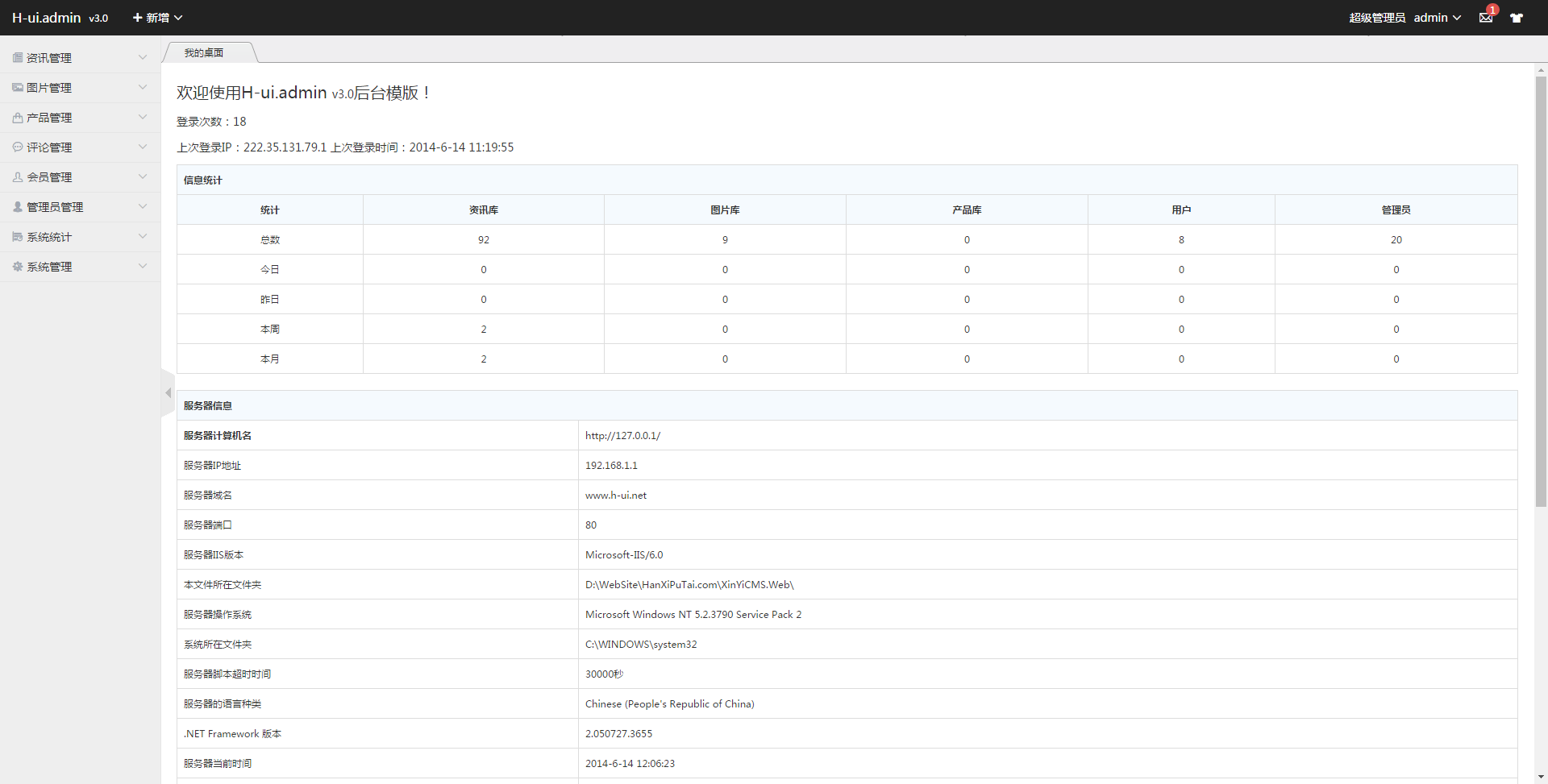Click the plus icon beside 新增
Image resolution: width=1548 pixels, height=784 pixels.
pos(138,18)
